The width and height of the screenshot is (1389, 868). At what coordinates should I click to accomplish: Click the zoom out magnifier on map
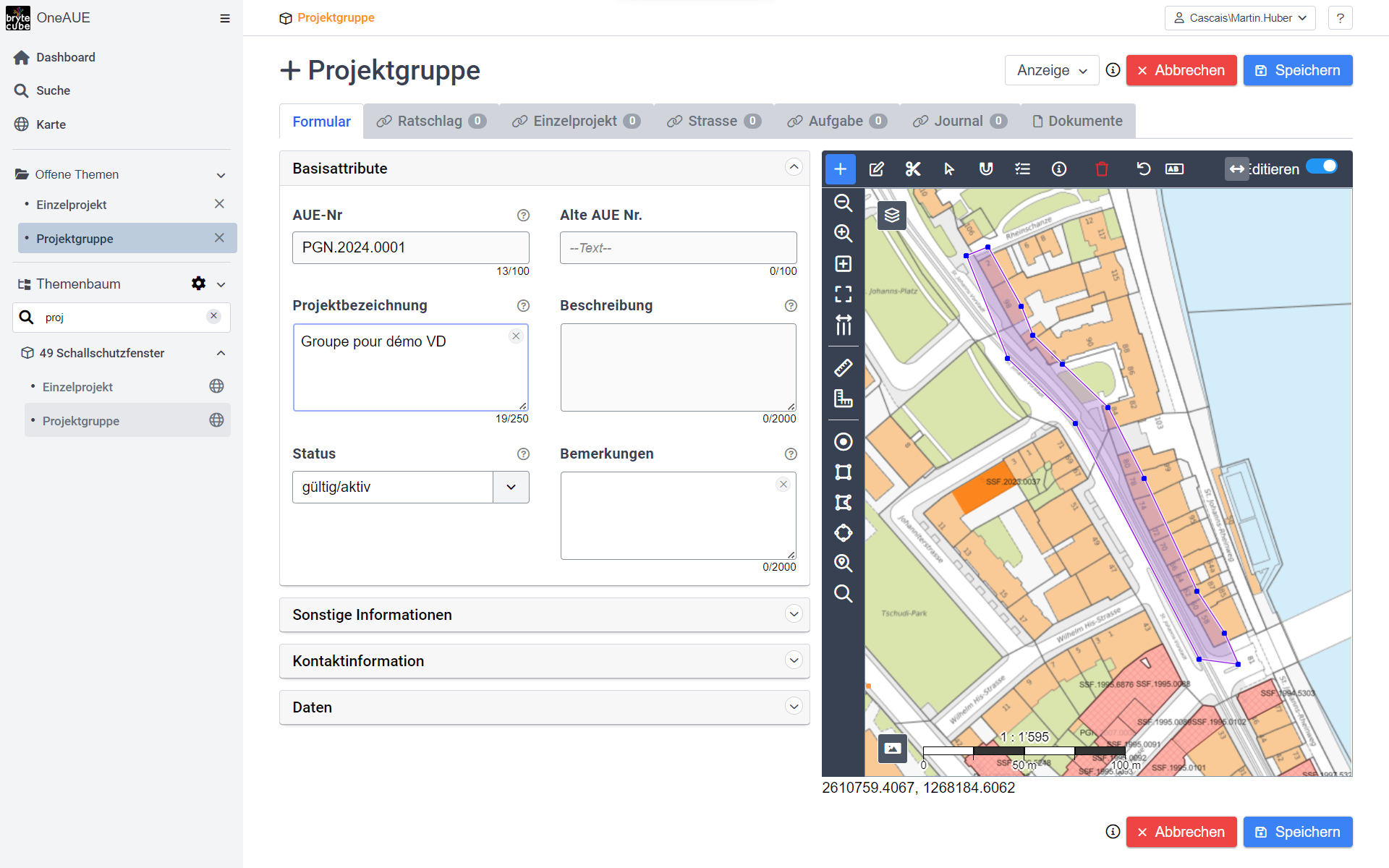(x=843, y=203)
